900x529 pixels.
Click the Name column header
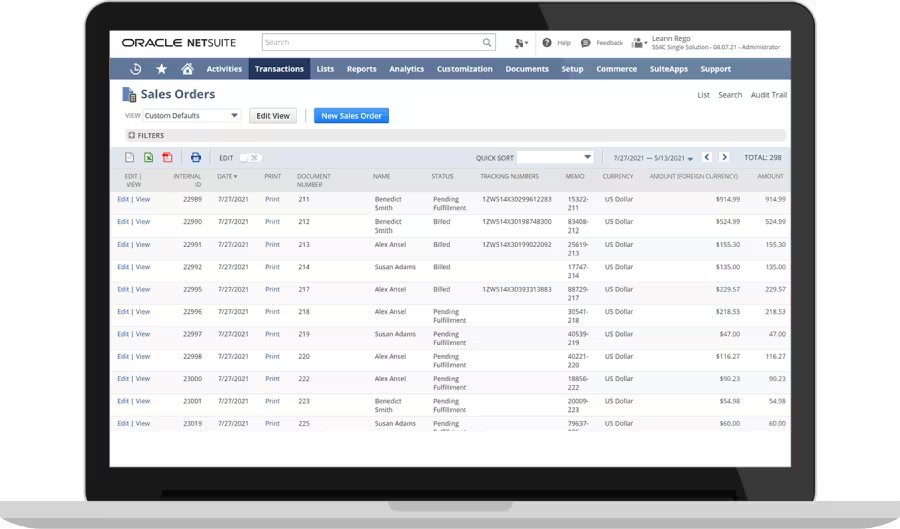click(381, 177)
